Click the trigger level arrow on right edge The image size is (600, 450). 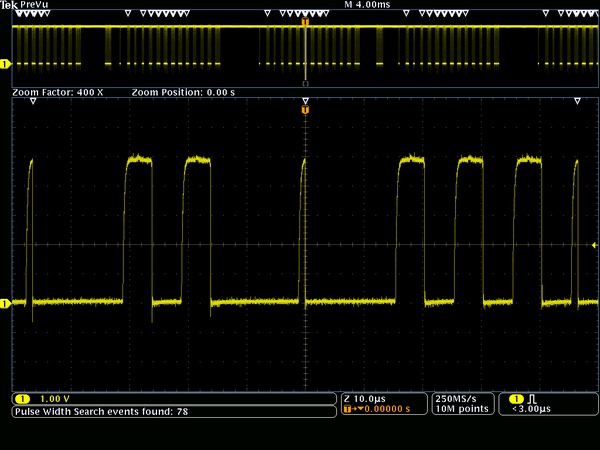pyautogui.click(x=594, y=245)
